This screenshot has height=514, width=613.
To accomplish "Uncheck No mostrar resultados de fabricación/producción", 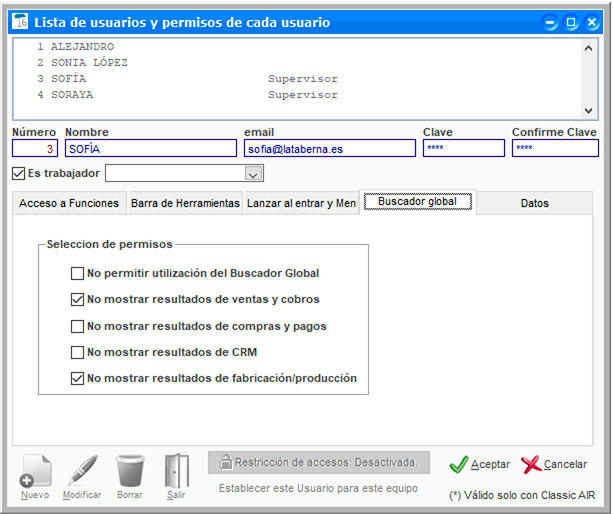I will 77,378.
